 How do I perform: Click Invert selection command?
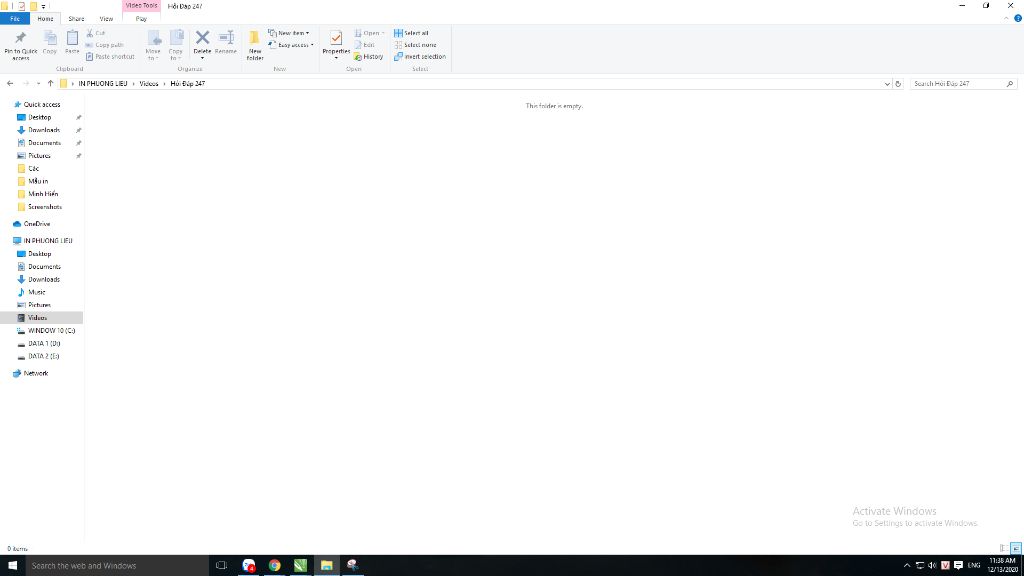420,57
